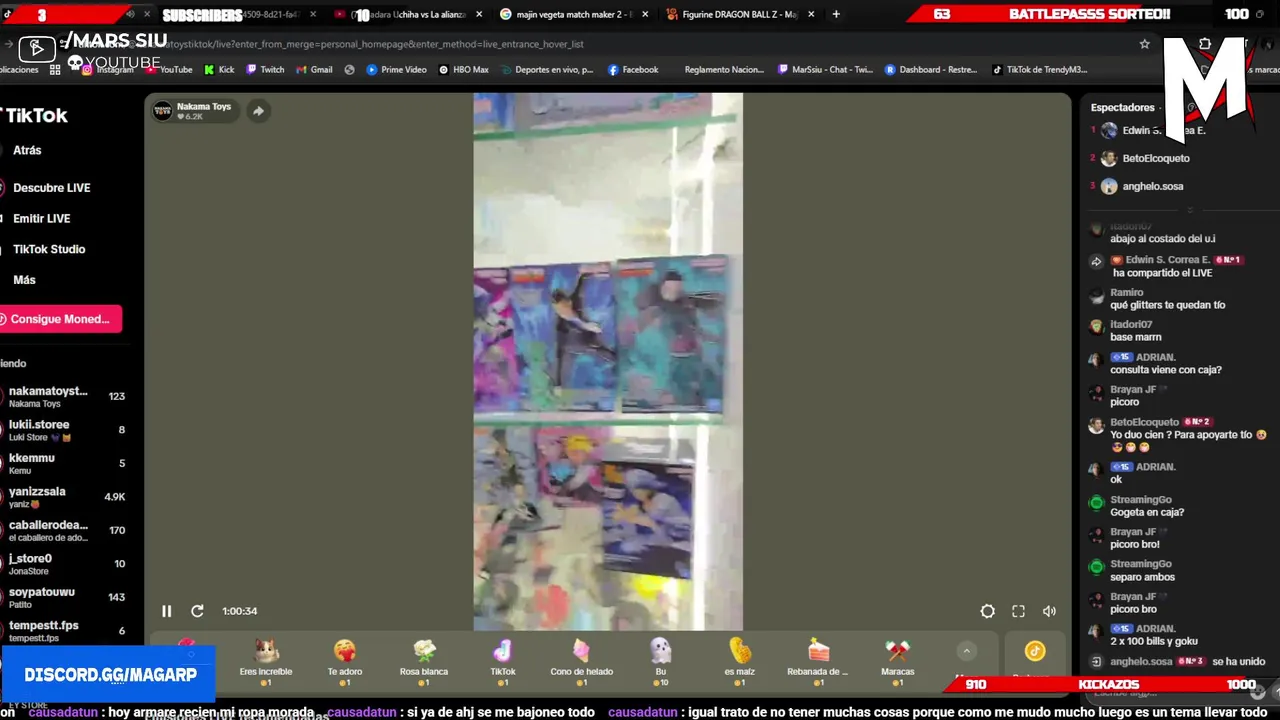The width and height of the screenshot is (1280, 720).
Task: Click Ramiro's 'qué glitters te quedan tío' comment
Action: click(x=1167, y=305)
